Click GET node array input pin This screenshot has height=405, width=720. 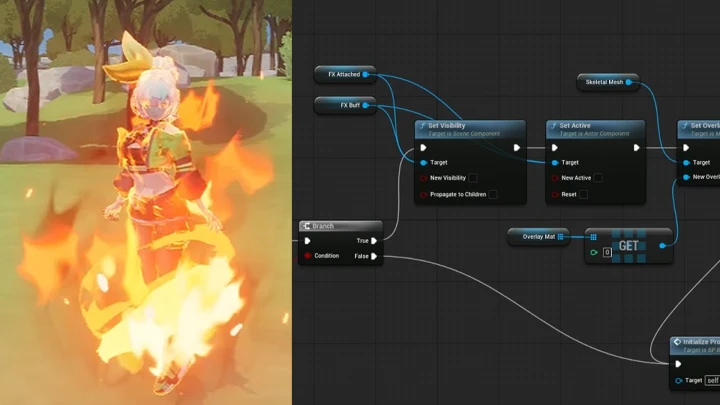593,237
